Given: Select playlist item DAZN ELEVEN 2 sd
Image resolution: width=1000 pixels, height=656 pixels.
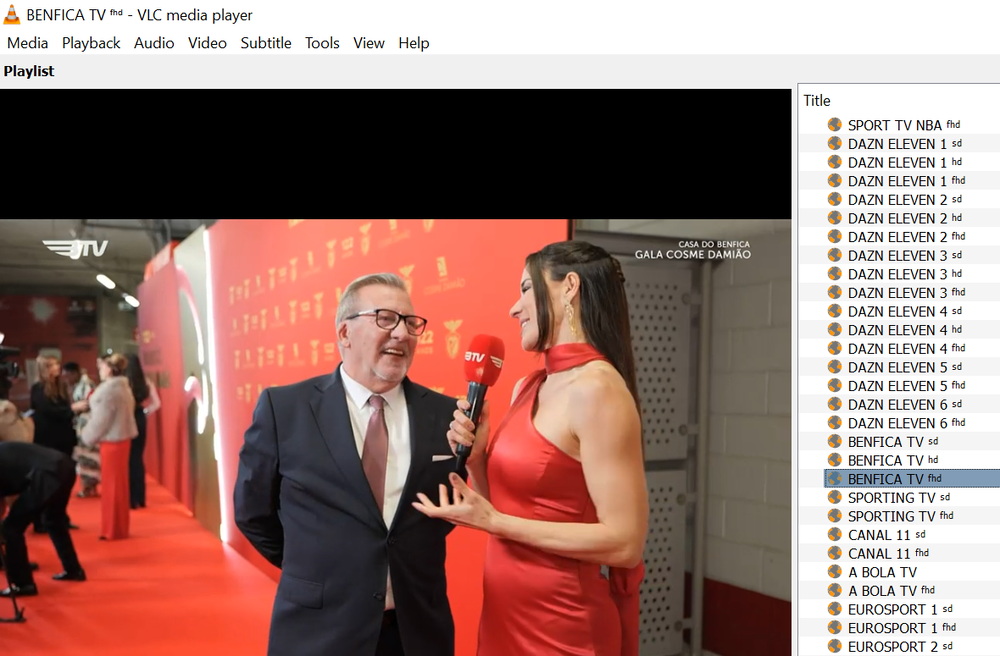Looking at the screenshot, I should (x=904, y=200).
